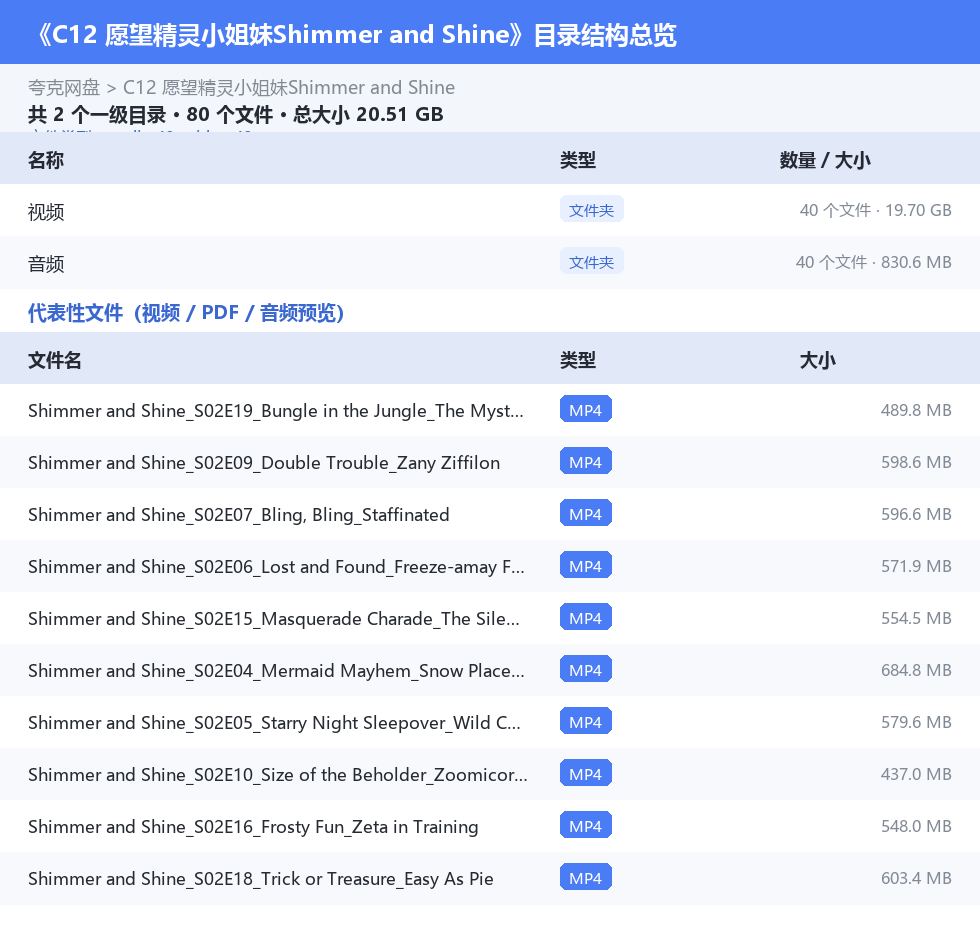Click the 文件名 column header
The height and width of the screenshot is (936, 980).
[54, 360]
